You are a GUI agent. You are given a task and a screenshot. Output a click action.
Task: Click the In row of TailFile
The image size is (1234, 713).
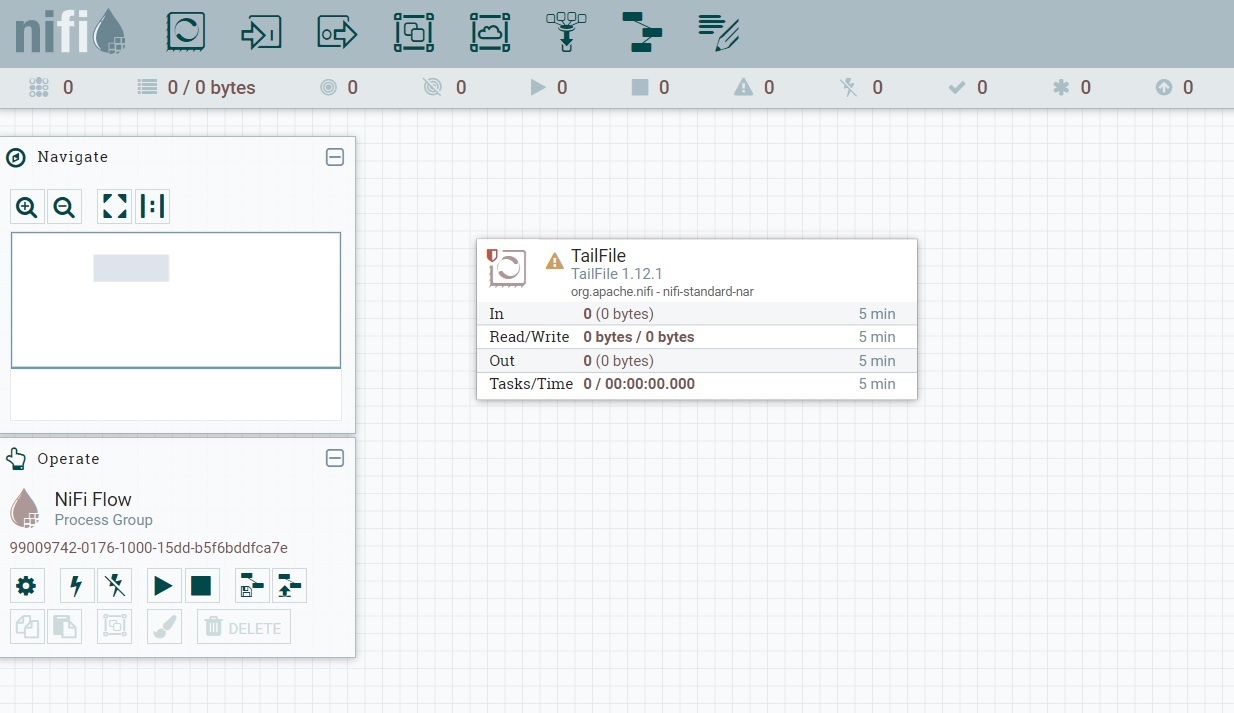(x=697, y=314)
